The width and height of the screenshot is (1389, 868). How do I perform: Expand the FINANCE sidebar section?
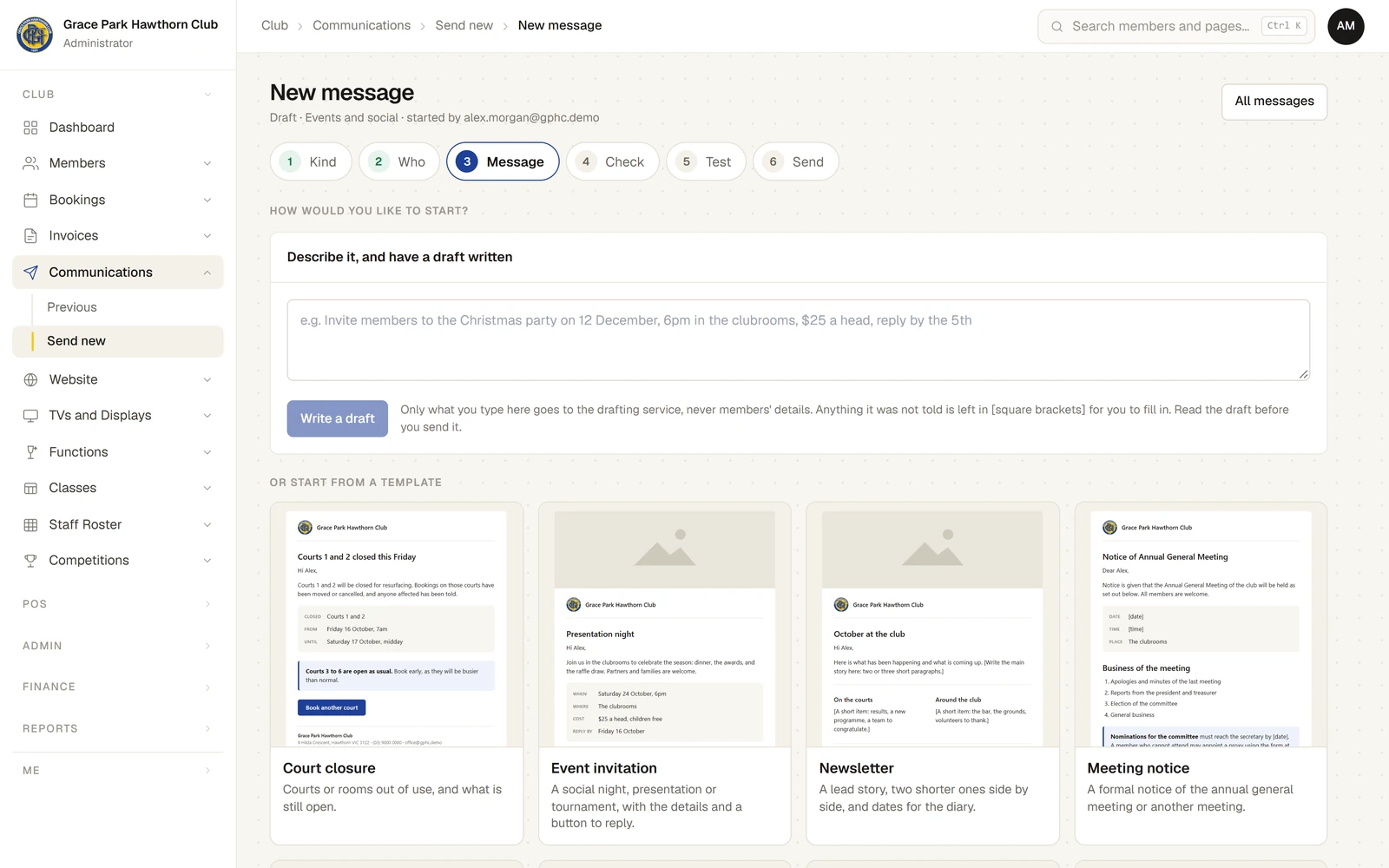(x=118, y=687)
